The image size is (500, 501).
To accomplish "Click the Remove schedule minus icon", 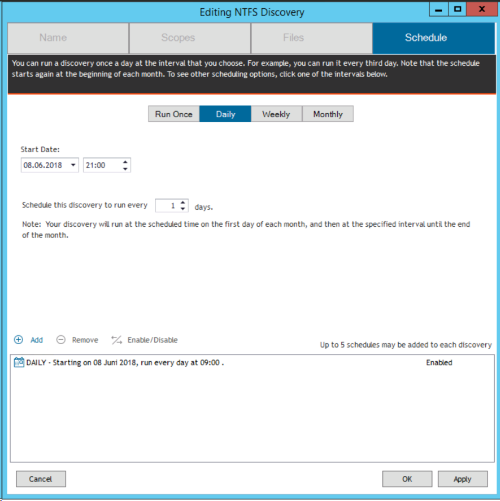I will [x=61, y=340].
